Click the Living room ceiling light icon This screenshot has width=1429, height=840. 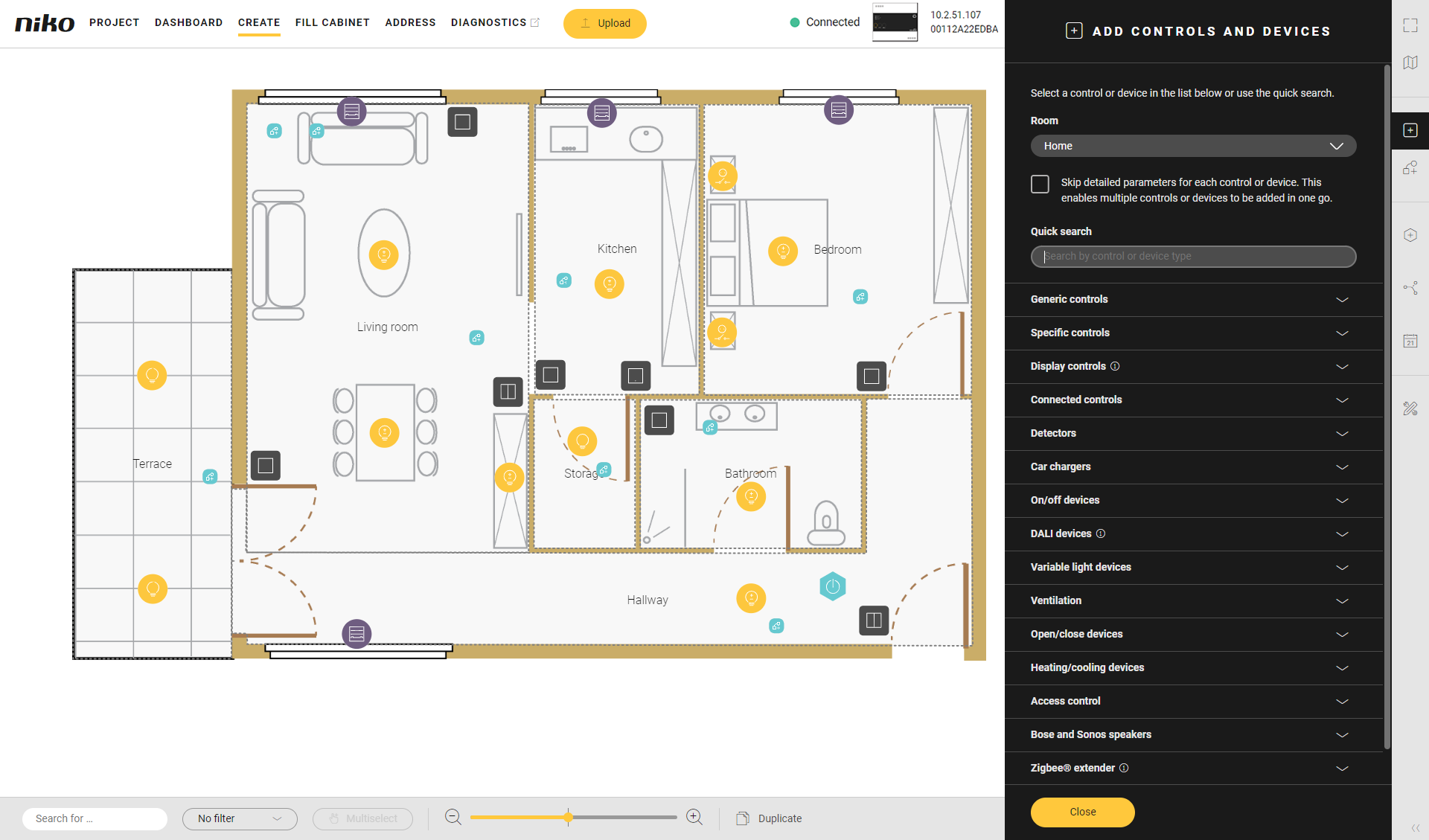384,255
